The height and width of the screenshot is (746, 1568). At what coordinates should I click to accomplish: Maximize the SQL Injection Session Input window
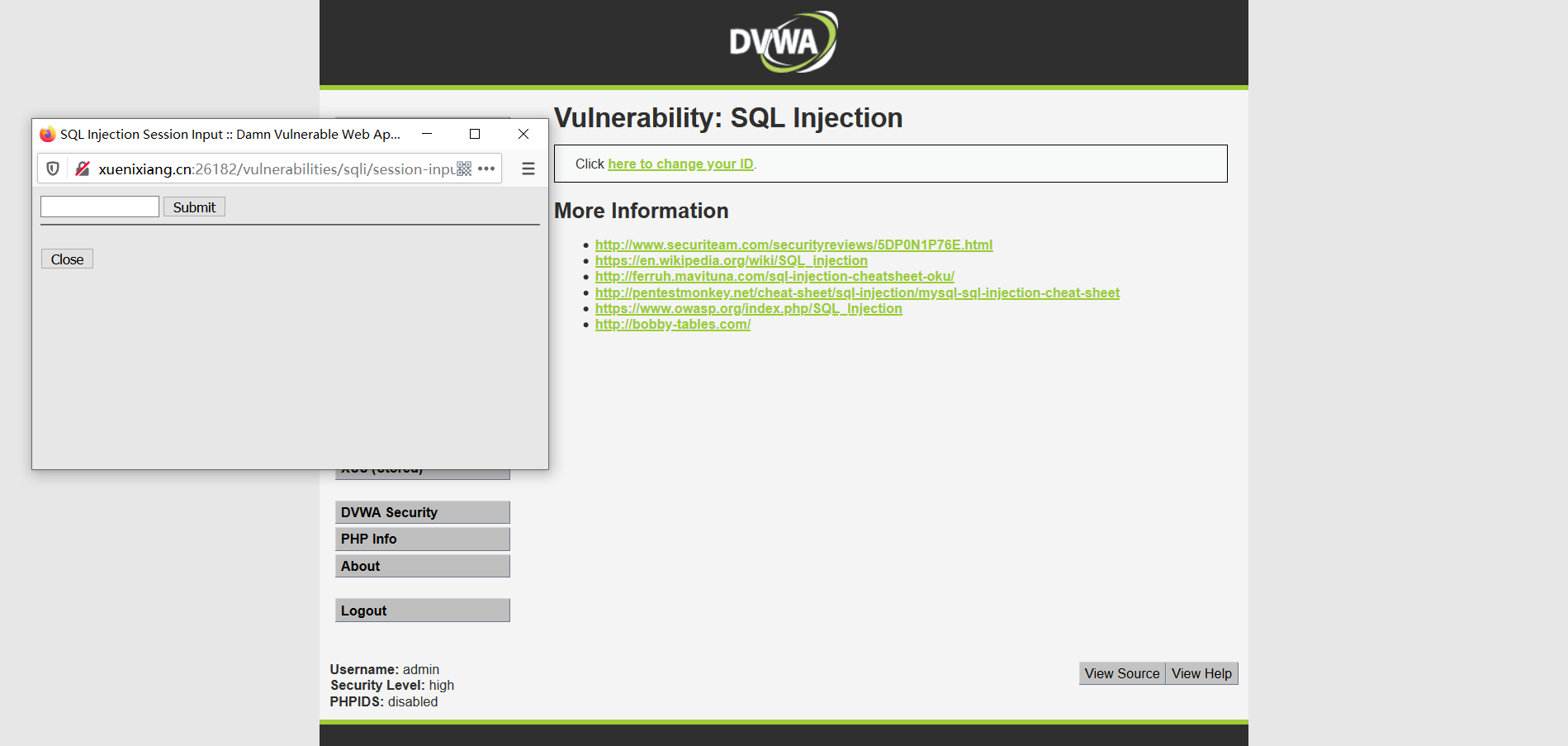[475, 134]
